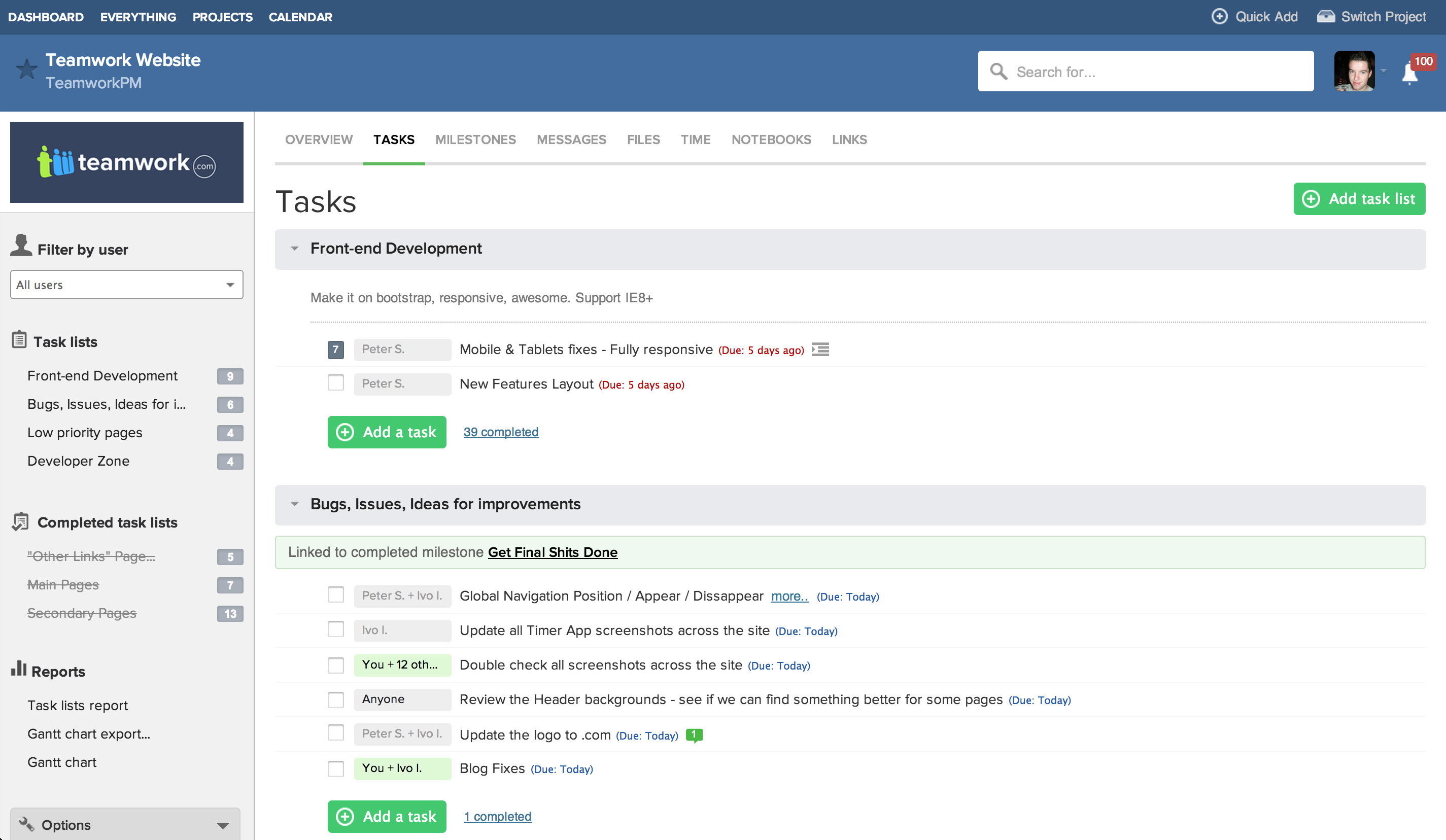Open the Calendar menu item
1446x840 pixels.
pyautogui.click(x=300, y=17)
